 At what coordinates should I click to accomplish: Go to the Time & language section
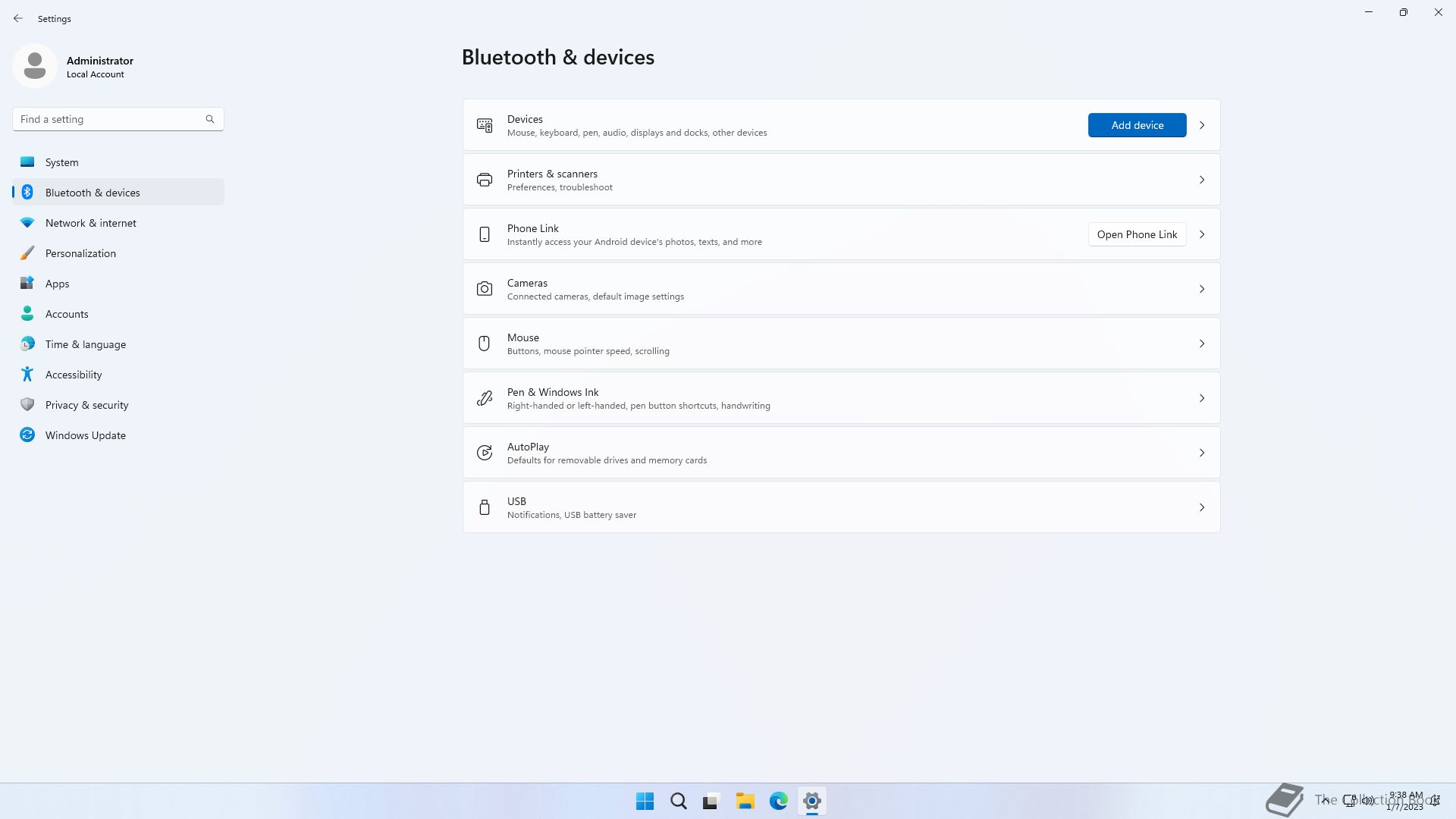point(86,344)
